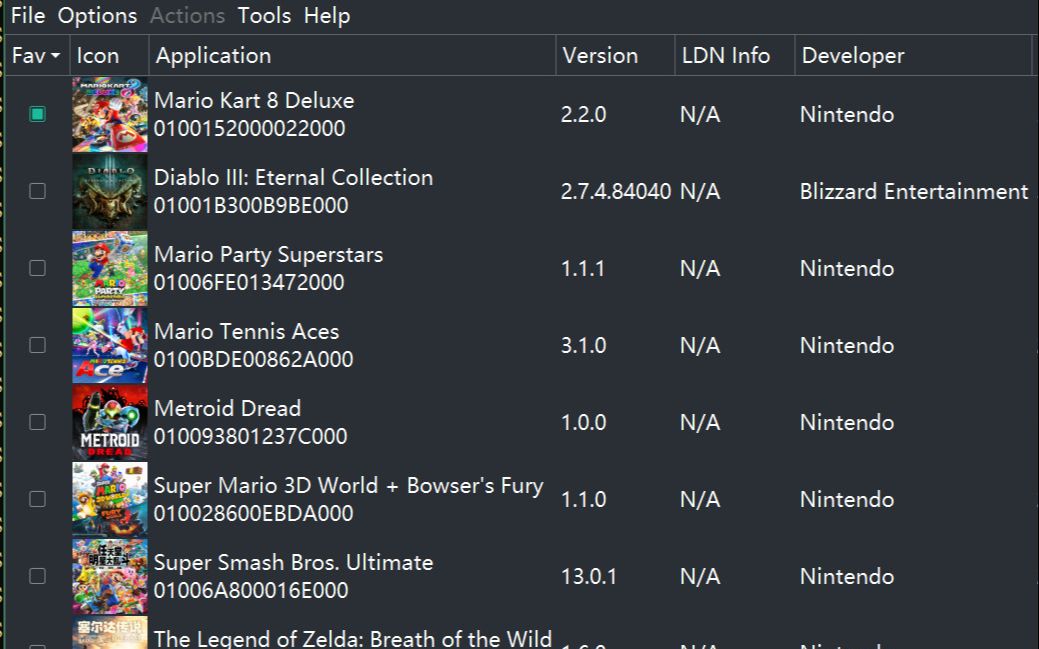The image size is (1039, 649).
Task: Click the Mario Tennis Aces cover icon
Action: (x=110, y=345)
